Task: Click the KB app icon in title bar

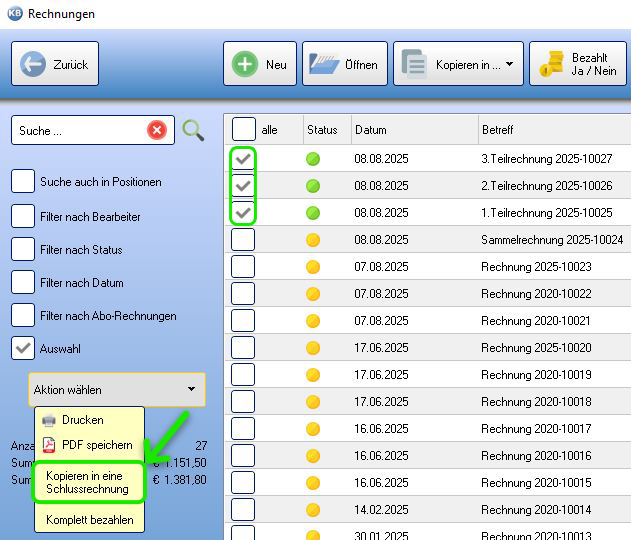Action: click(x=15, y=13)
